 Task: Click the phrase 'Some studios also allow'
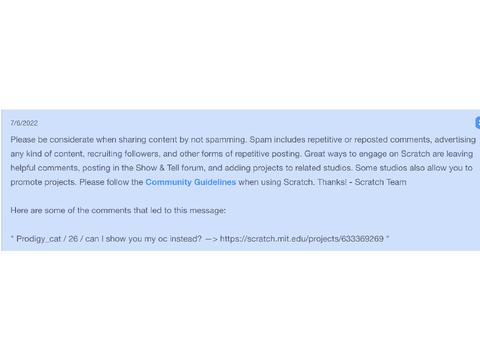[x=396, y=168]
